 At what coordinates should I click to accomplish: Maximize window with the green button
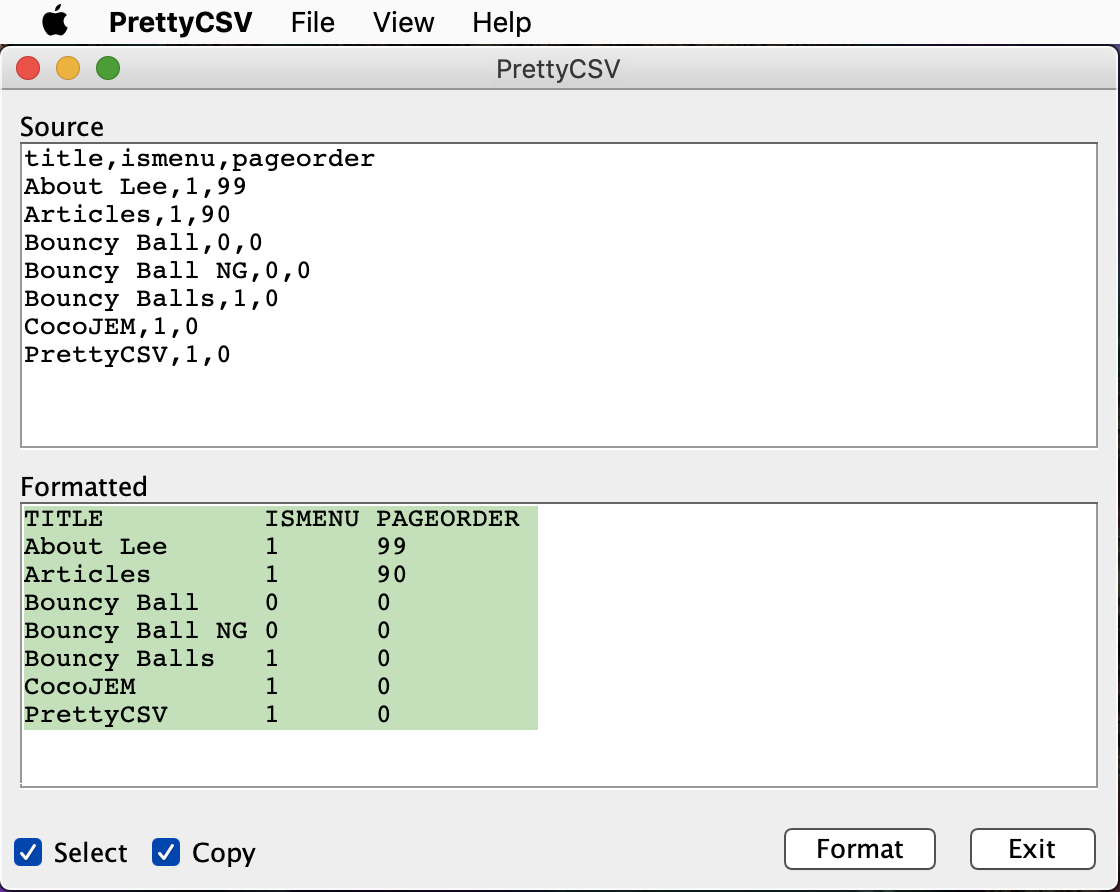108,69
